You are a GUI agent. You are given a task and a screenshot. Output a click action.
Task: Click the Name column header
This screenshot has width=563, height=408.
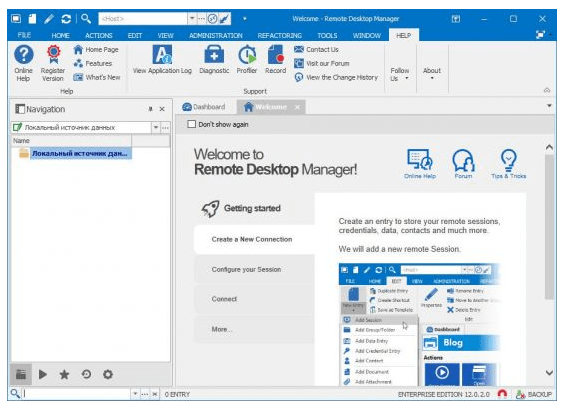71,140
